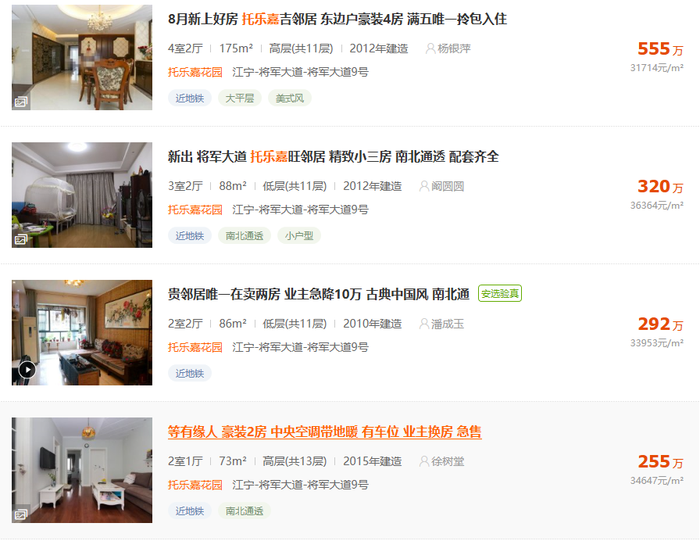Viewport: 700px width, 541px height.
Task: Click agent icon beside 阚圆圆
Action: [x=424, y=186]
